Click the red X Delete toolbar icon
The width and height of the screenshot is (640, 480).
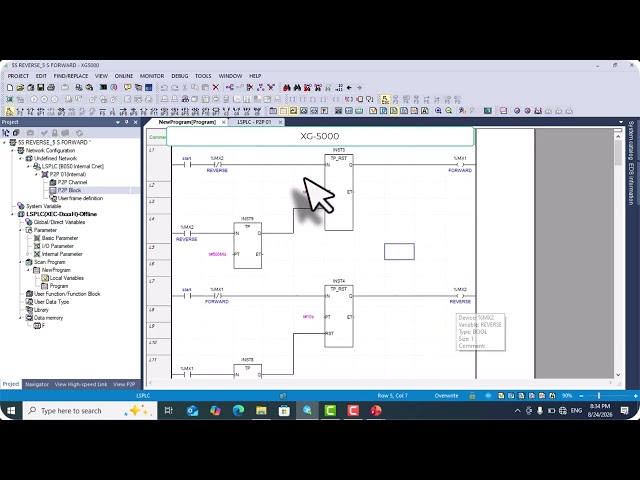coord(216,87)
